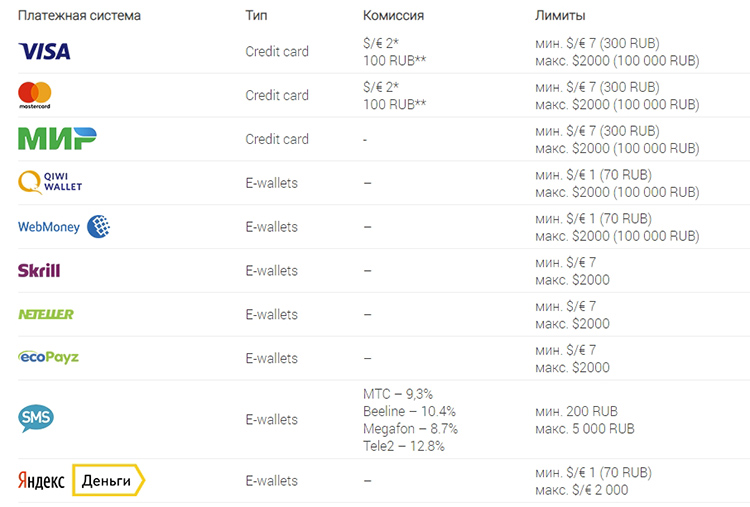Select the Mastercard logo

click(x=35, y=96)
